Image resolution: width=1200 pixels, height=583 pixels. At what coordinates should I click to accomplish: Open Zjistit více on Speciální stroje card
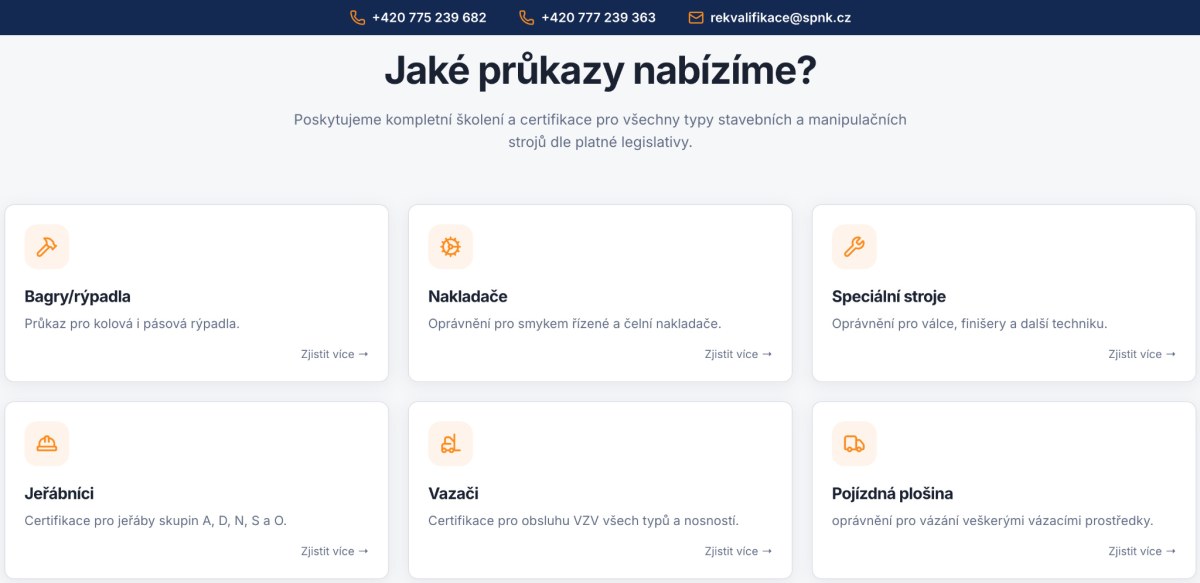(x=1142, y=354)
